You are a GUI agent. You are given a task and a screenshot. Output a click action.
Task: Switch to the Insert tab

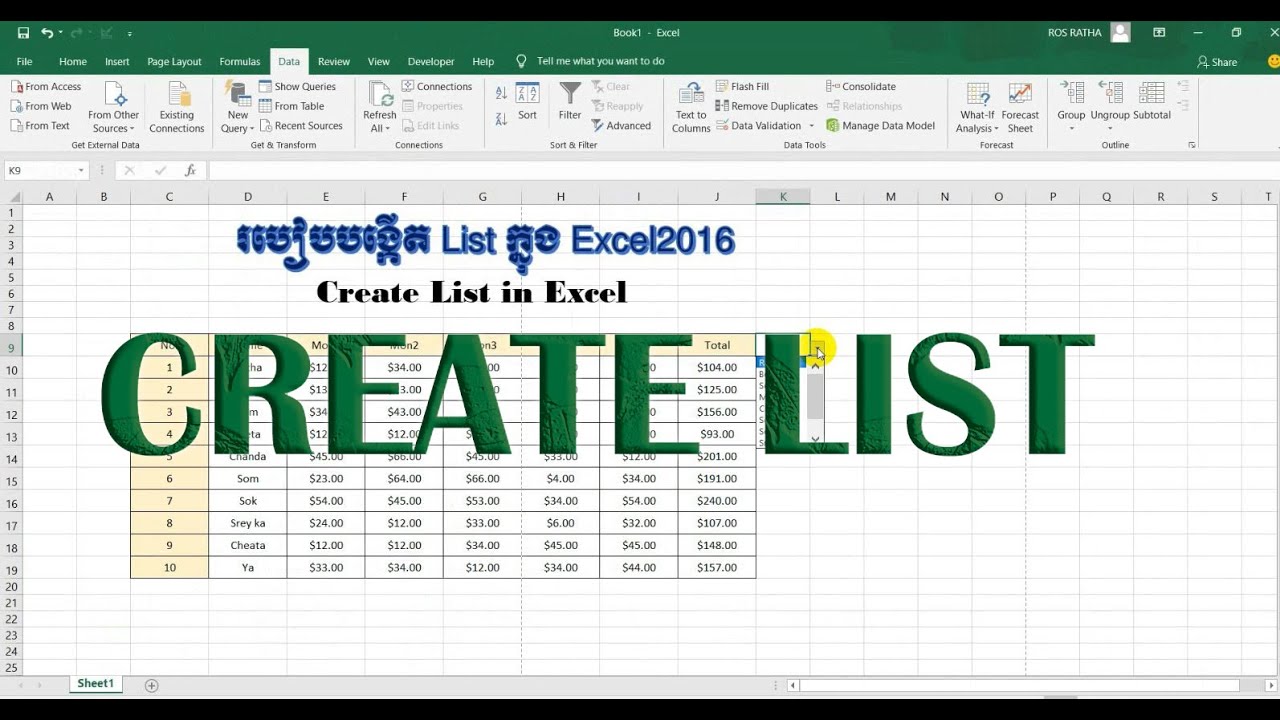coord(117,61)
